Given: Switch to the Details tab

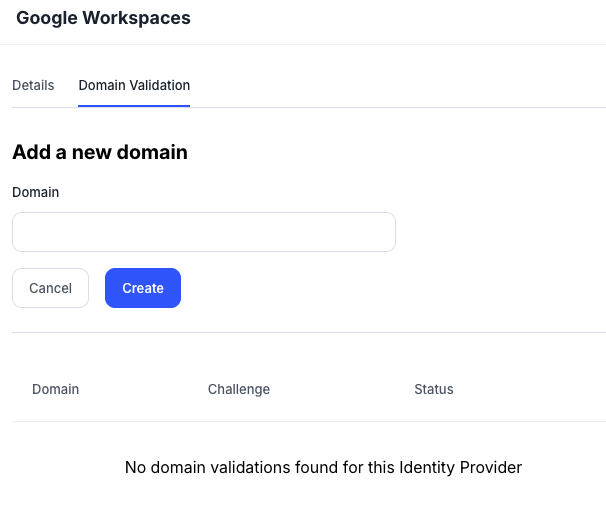Looking at the screenshot, I should coord(33,85).
